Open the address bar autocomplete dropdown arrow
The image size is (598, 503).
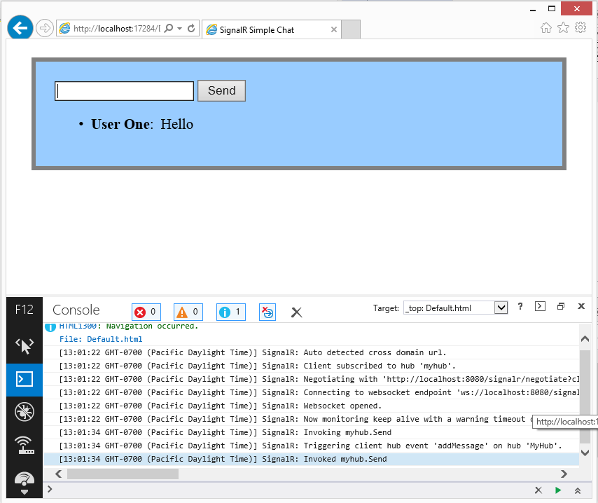[180, 29]
